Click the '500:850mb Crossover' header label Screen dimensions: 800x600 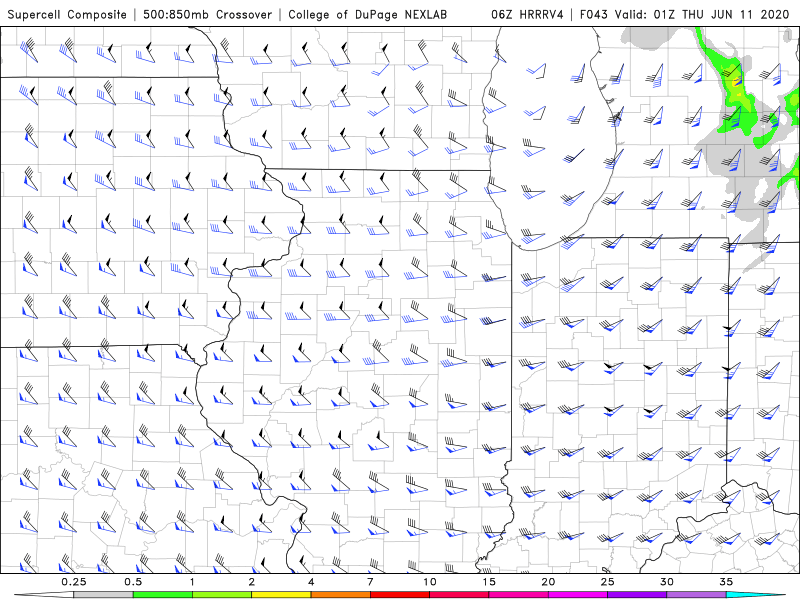[207, 15]
